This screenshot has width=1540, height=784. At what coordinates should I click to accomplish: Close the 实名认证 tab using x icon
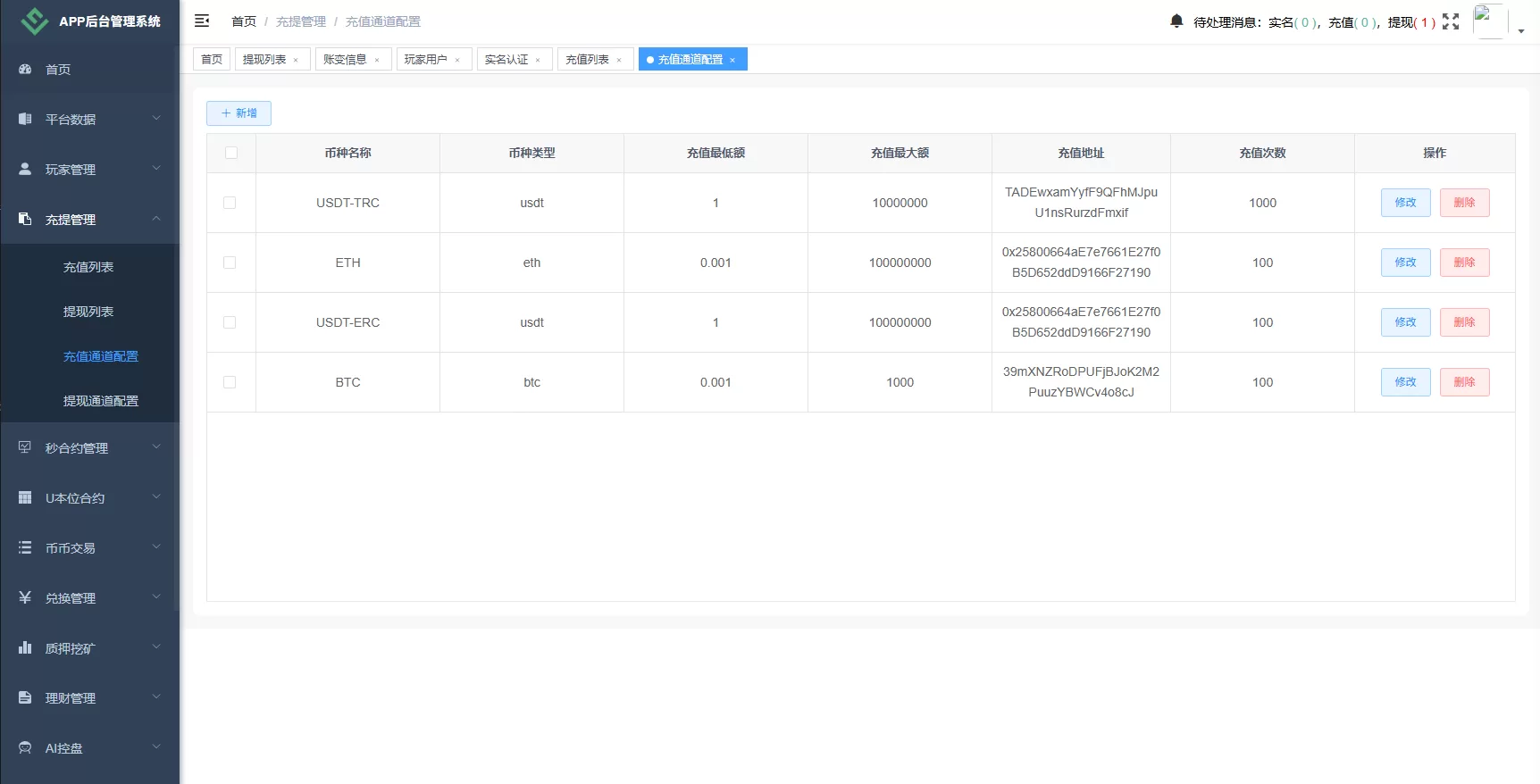click(x=538, y=60)
